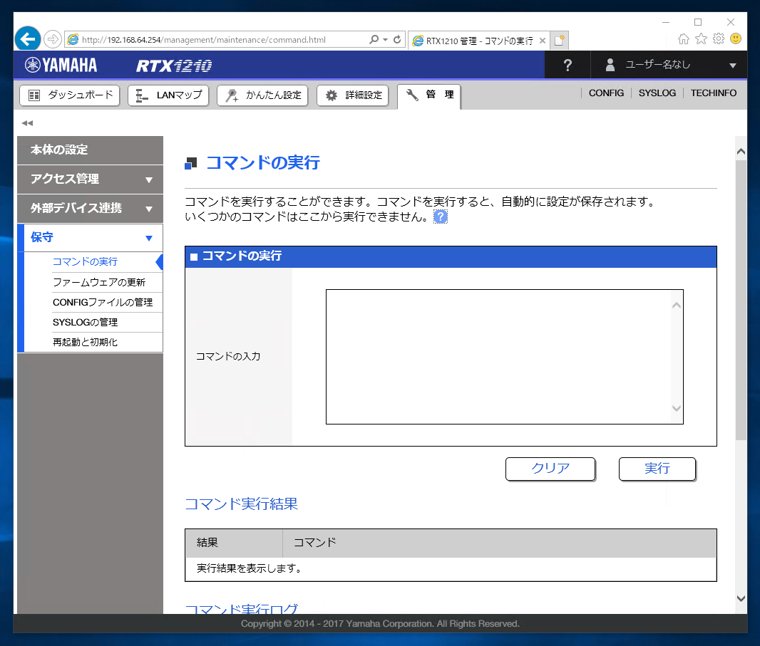
Task: Close the RTX1210 browser tab
Action: (542, 41)
